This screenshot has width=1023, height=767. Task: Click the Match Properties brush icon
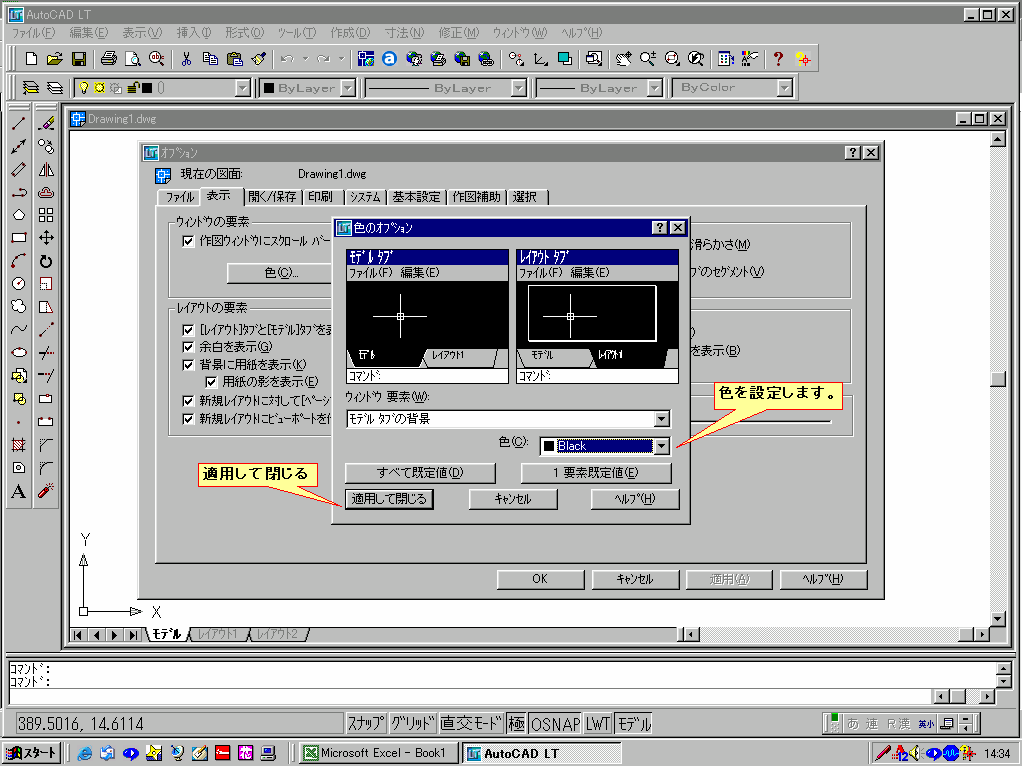pos(259,59)
